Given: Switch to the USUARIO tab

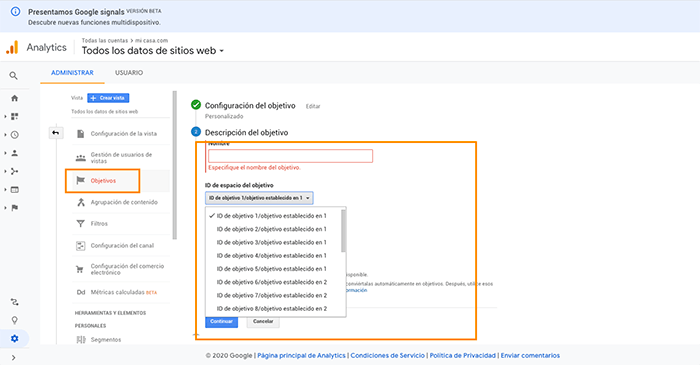Looking at the screenshot, I should coord(129,73).
